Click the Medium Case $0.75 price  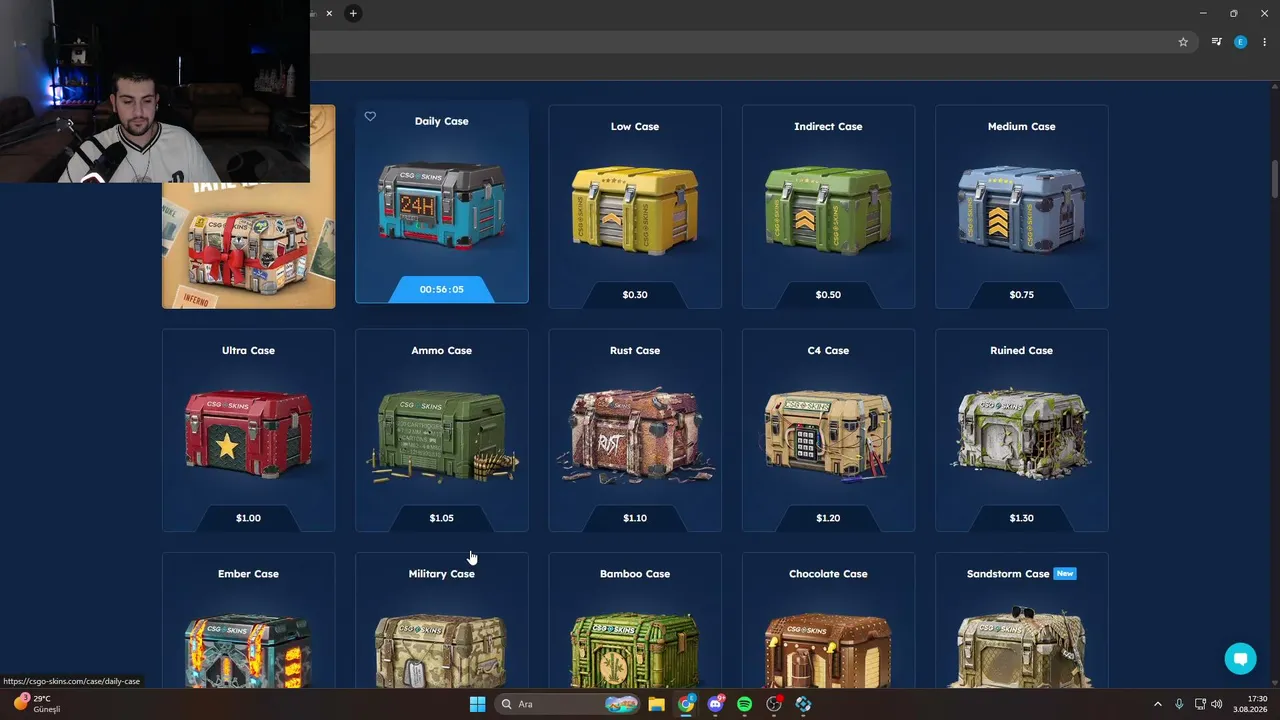[x=1021, y=295]
